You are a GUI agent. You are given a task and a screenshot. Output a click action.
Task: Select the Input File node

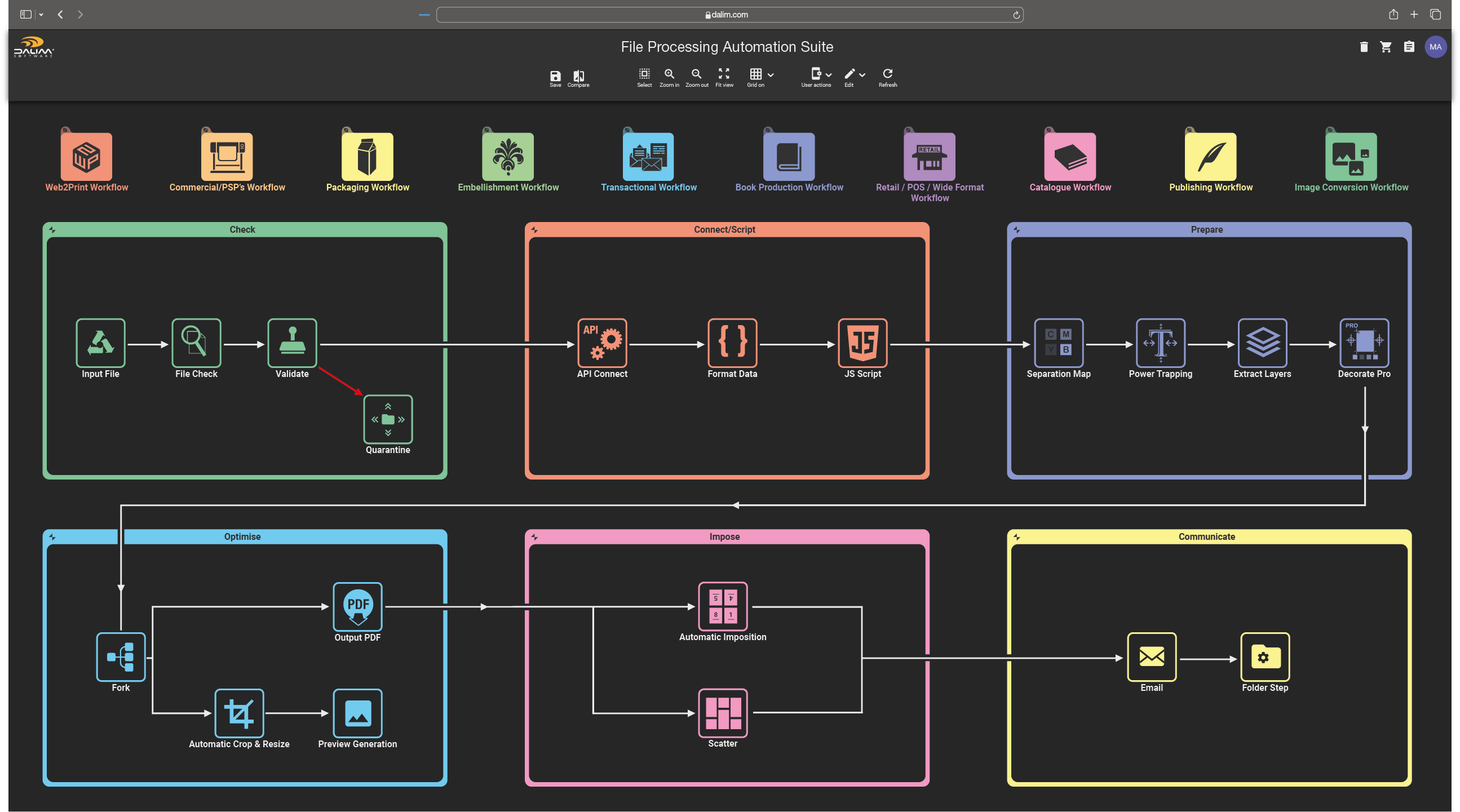click(x=100, y=343)
